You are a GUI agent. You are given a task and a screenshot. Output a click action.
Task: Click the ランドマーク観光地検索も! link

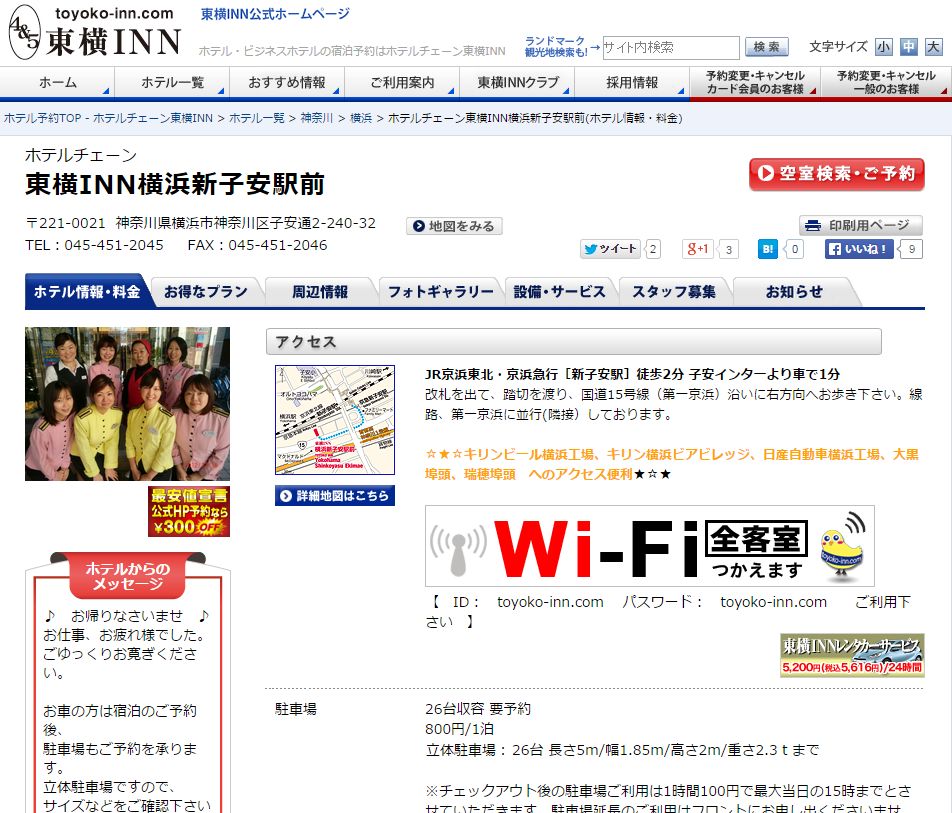coord(557,47)
